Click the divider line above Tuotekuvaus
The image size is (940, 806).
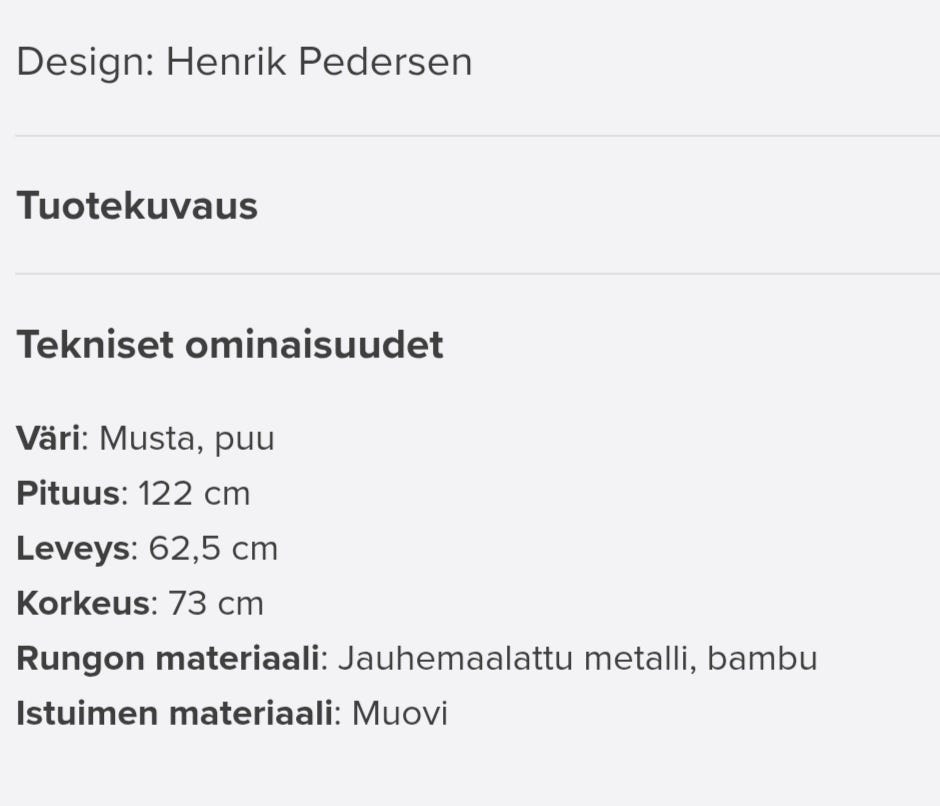(470, 136)
